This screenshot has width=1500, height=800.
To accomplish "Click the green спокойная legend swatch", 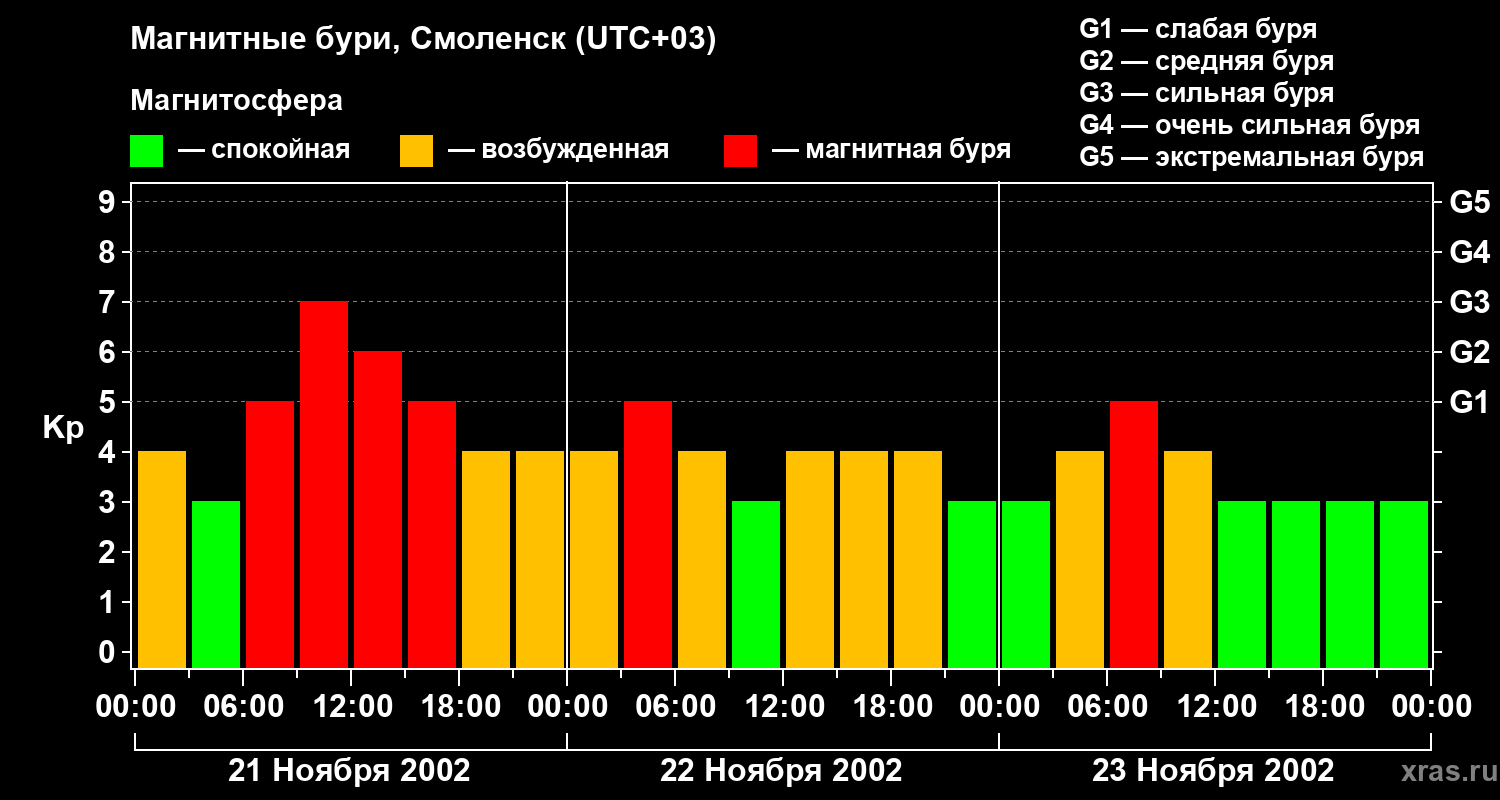I will [x=146, y=151].
